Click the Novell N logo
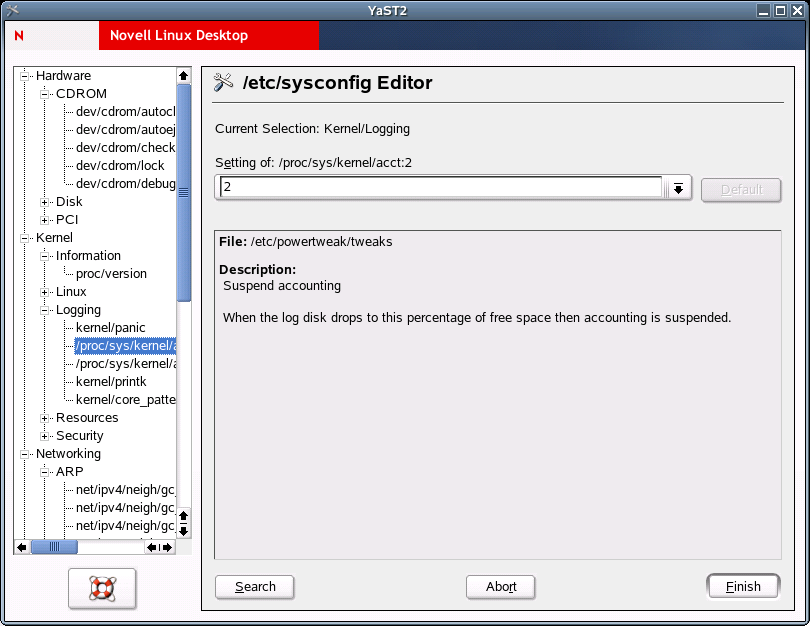Viewport: 810px width, 626px height. click(x=19, y=36)
